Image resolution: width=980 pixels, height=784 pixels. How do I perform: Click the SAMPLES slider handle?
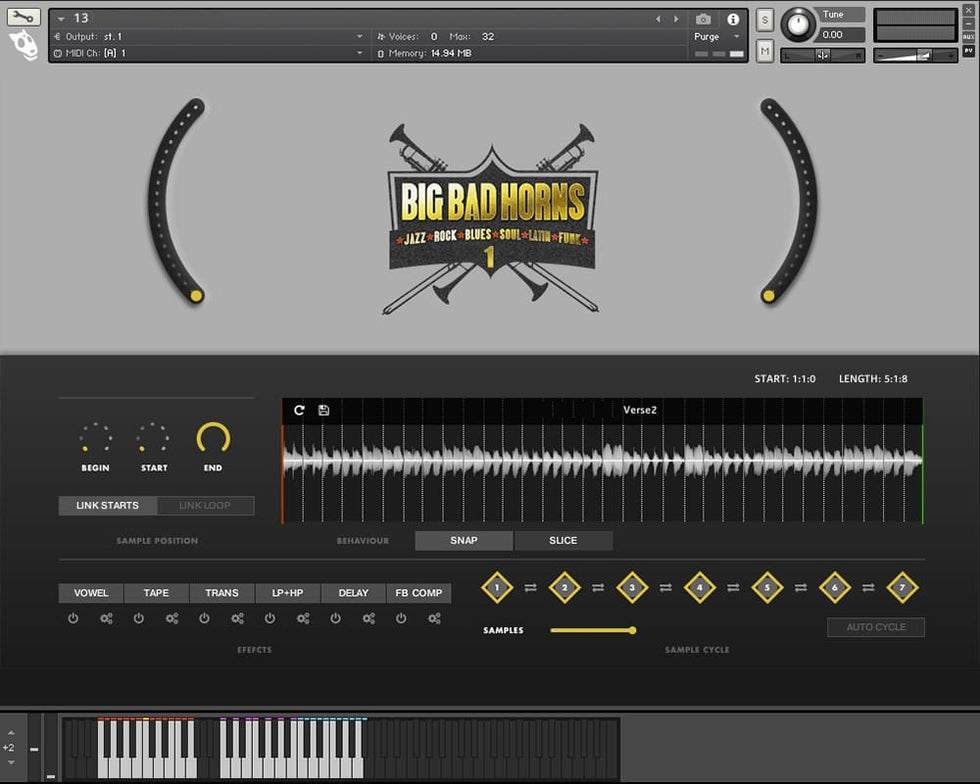click(632, 630)
